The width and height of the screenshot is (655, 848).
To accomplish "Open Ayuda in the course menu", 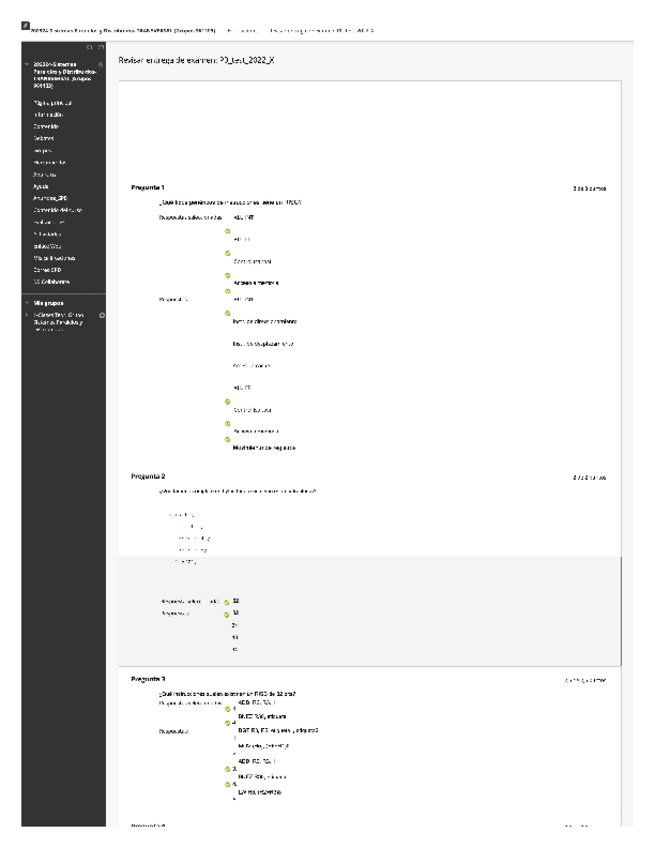I will click(x=41, y=187).
